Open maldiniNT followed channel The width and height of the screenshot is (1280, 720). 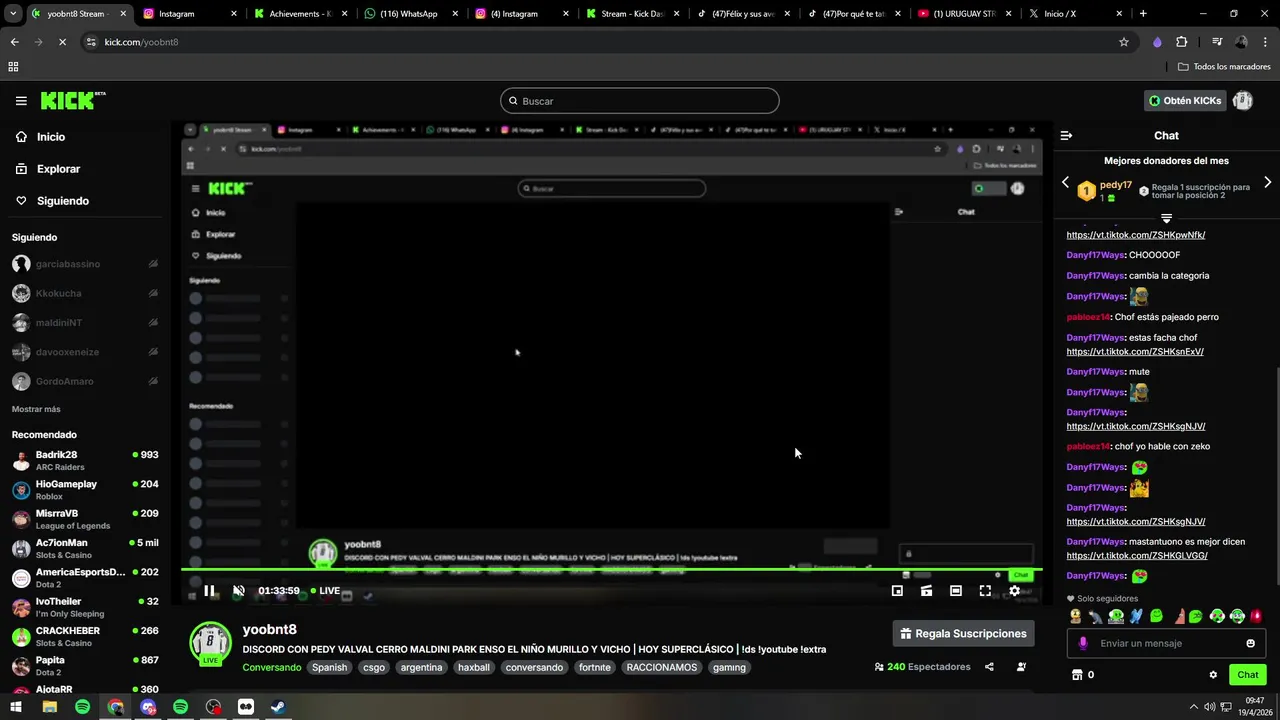click(85, 323)
